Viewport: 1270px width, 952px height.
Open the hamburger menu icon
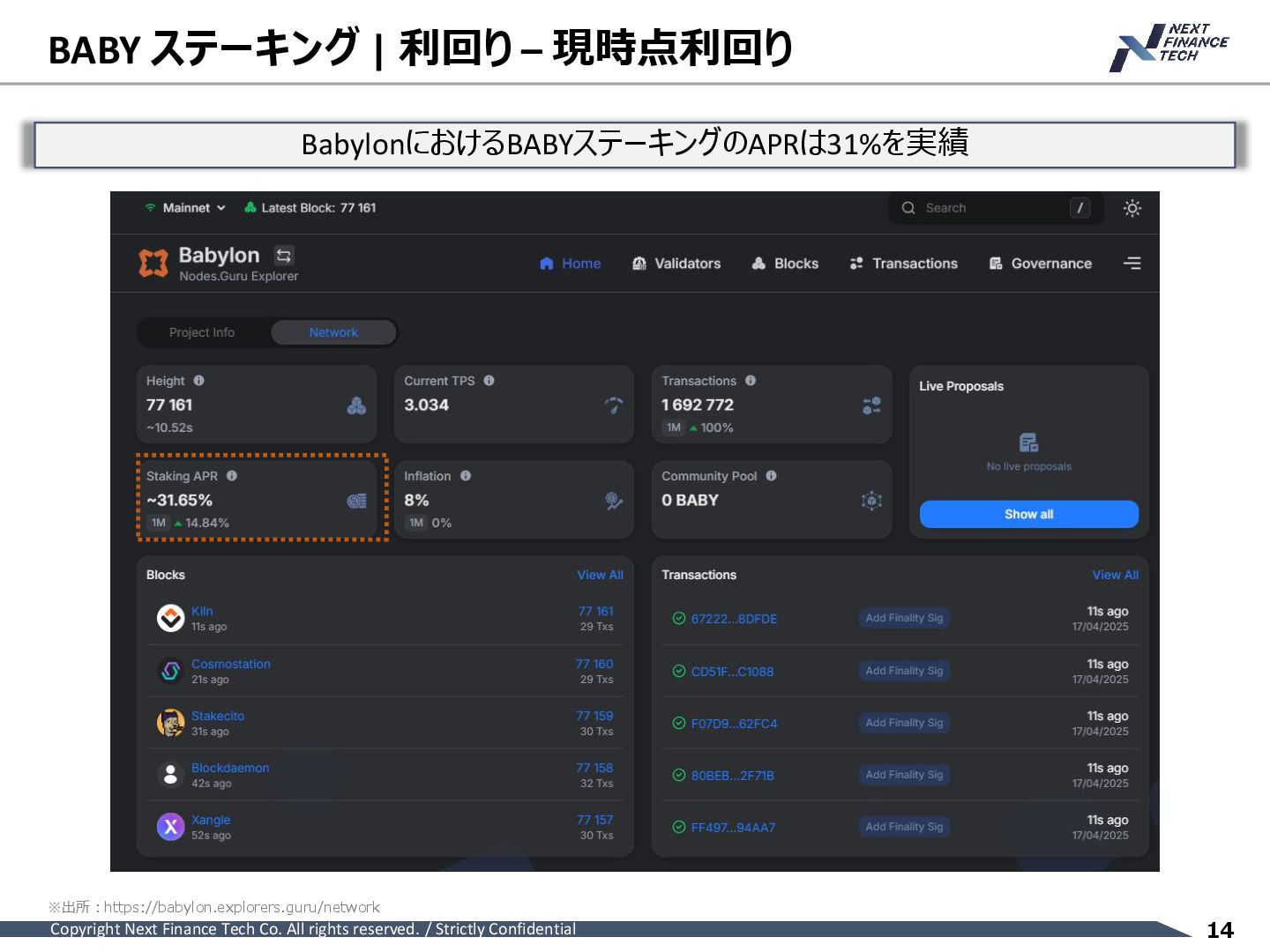tap(1132, 264)
